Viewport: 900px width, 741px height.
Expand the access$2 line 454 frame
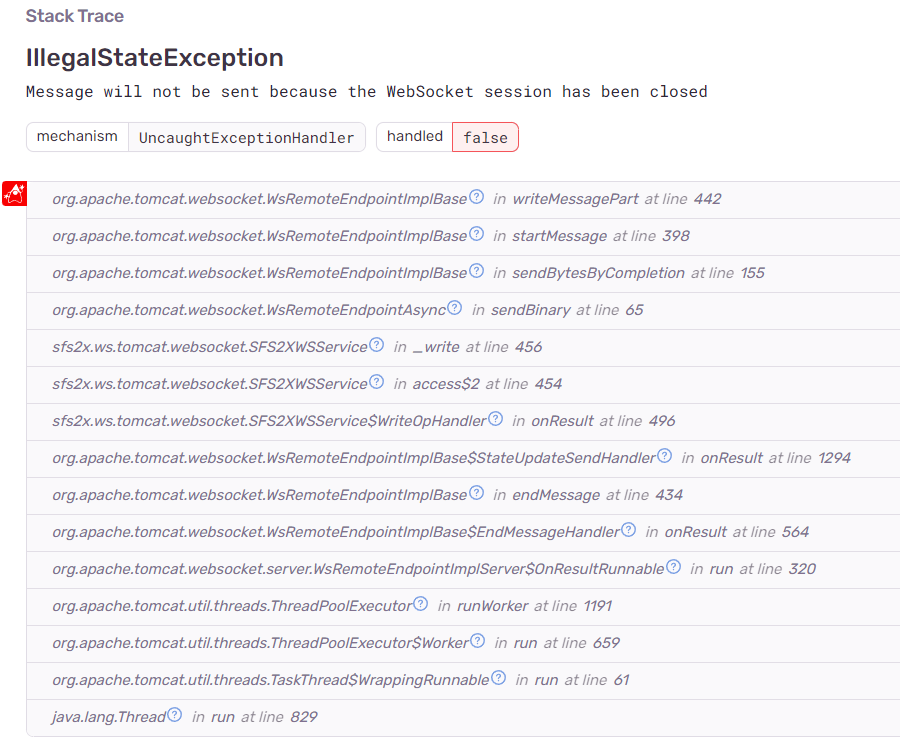(x=460, y=384)
